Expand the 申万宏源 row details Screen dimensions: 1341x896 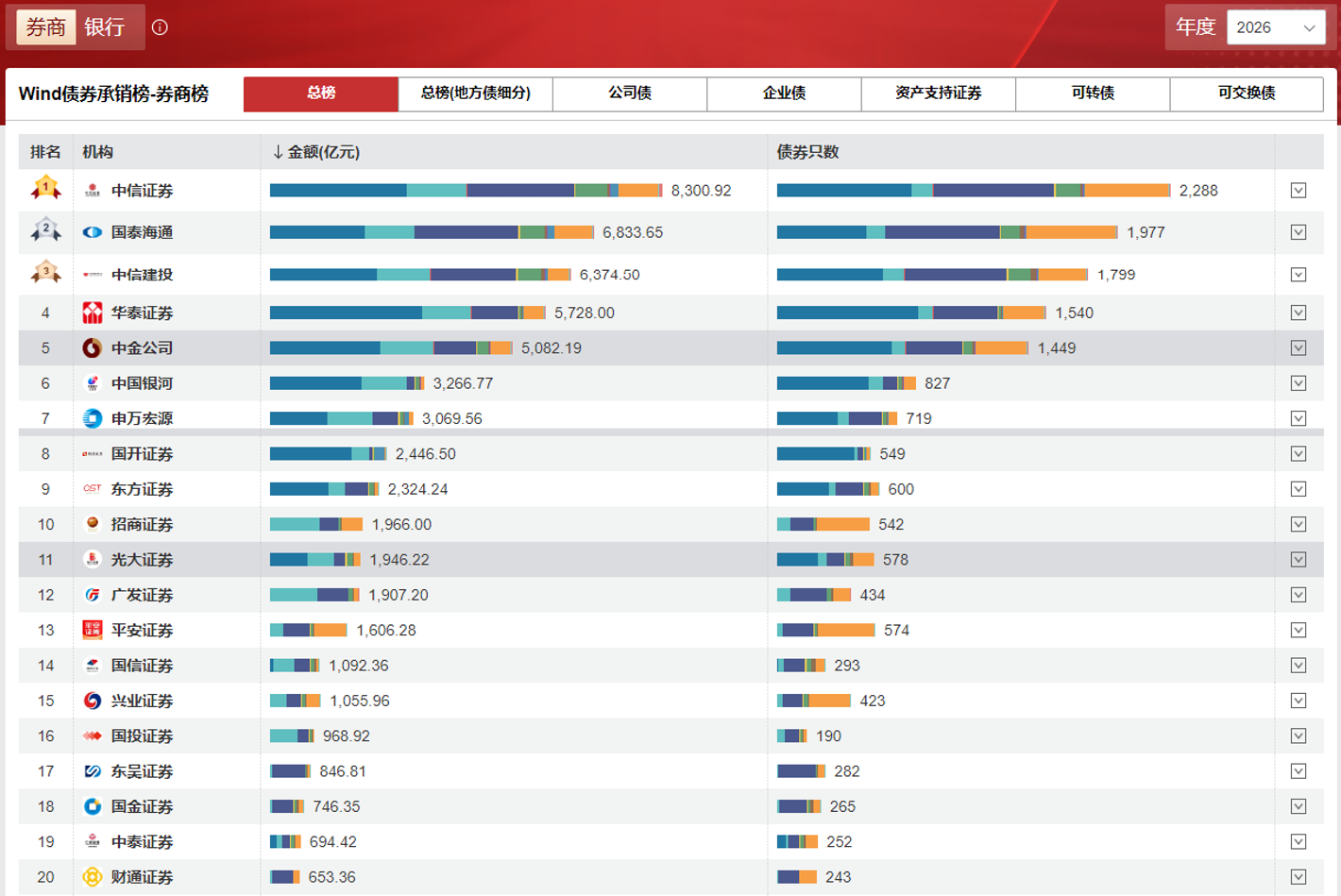[1299, 418]
